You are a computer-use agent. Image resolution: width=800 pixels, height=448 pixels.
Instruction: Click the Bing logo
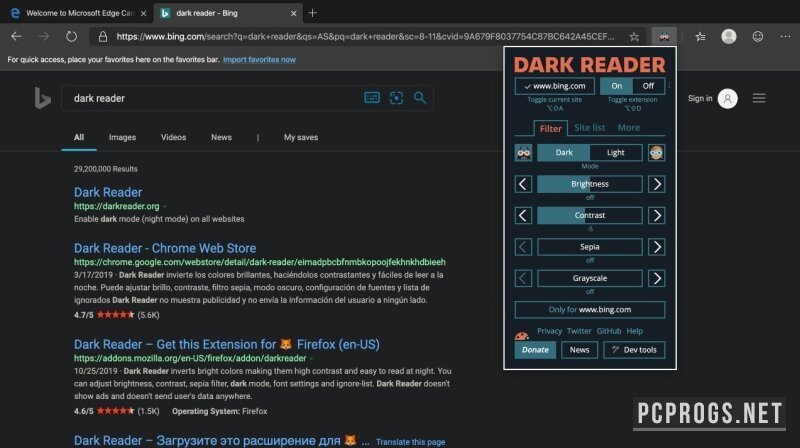point(42,98)
